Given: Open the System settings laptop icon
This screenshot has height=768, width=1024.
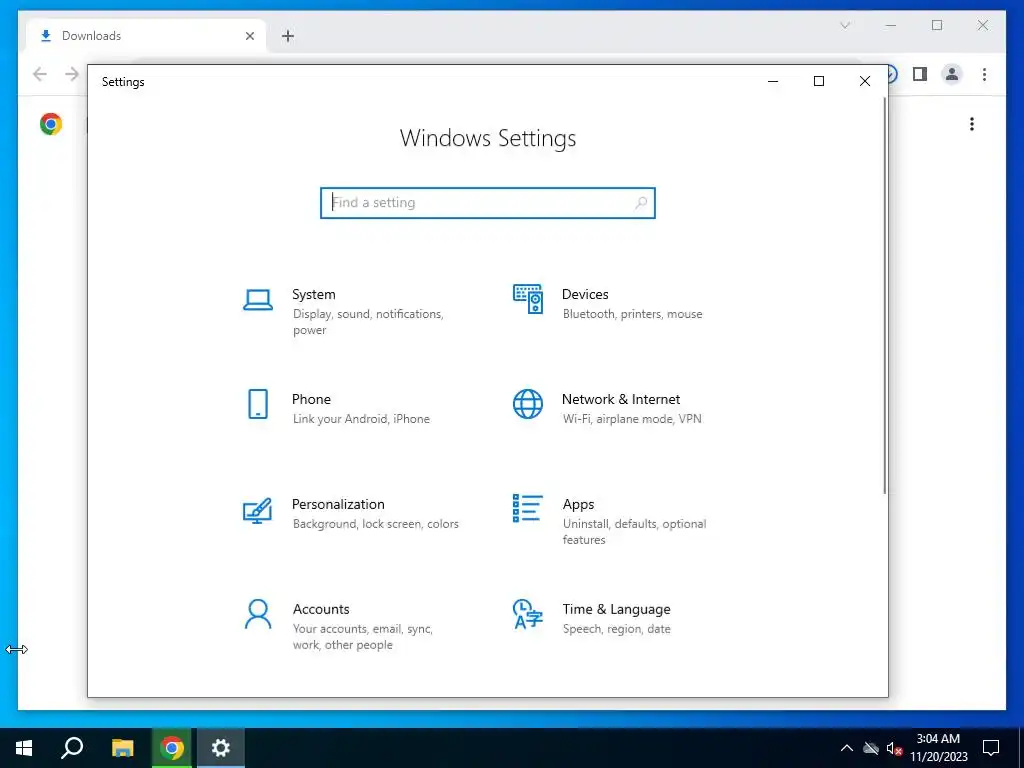Looking at the screenshot, I should point(258,300).
